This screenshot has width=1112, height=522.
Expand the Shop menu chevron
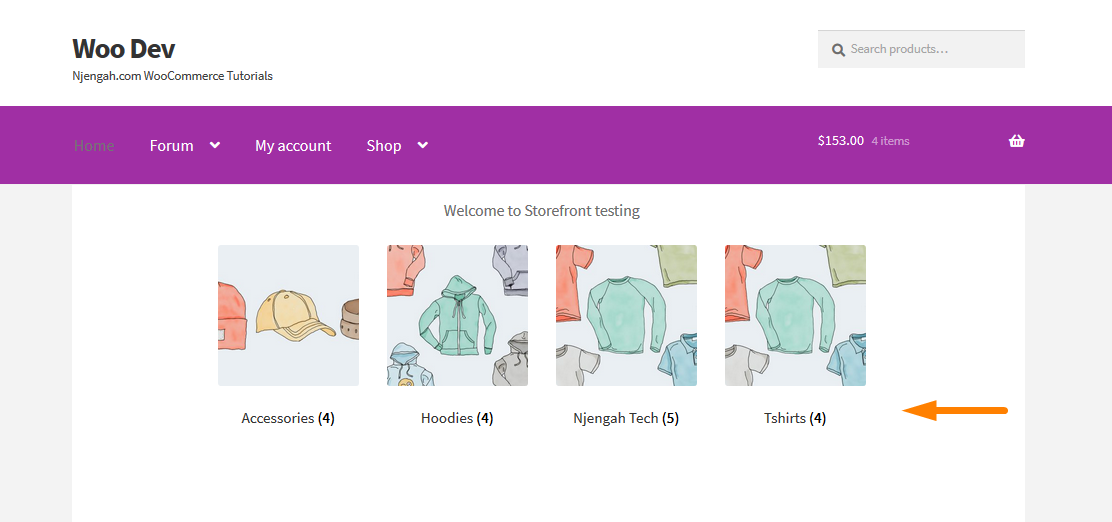pos(423,145)
